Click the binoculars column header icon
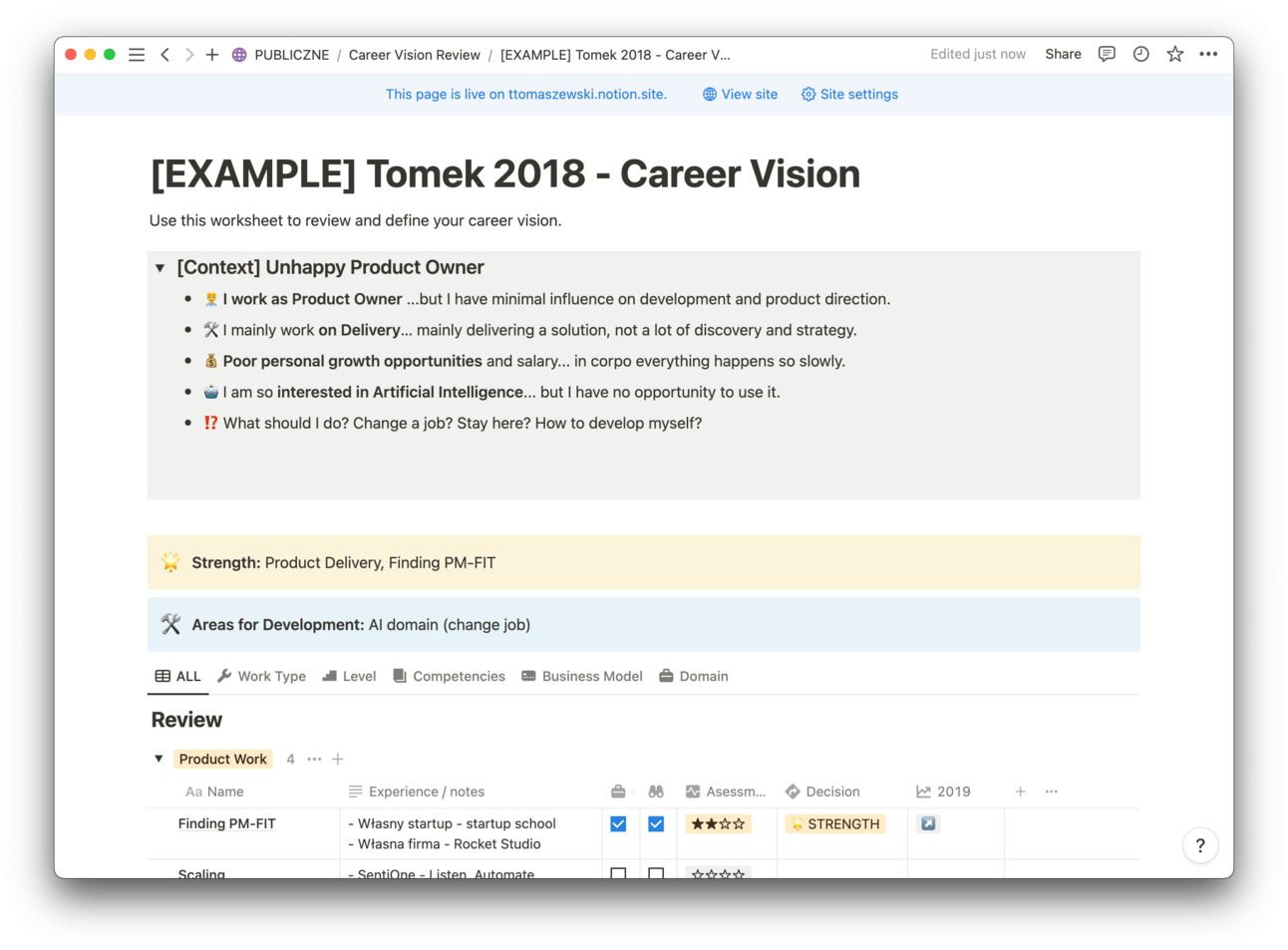 pos(656,792)
